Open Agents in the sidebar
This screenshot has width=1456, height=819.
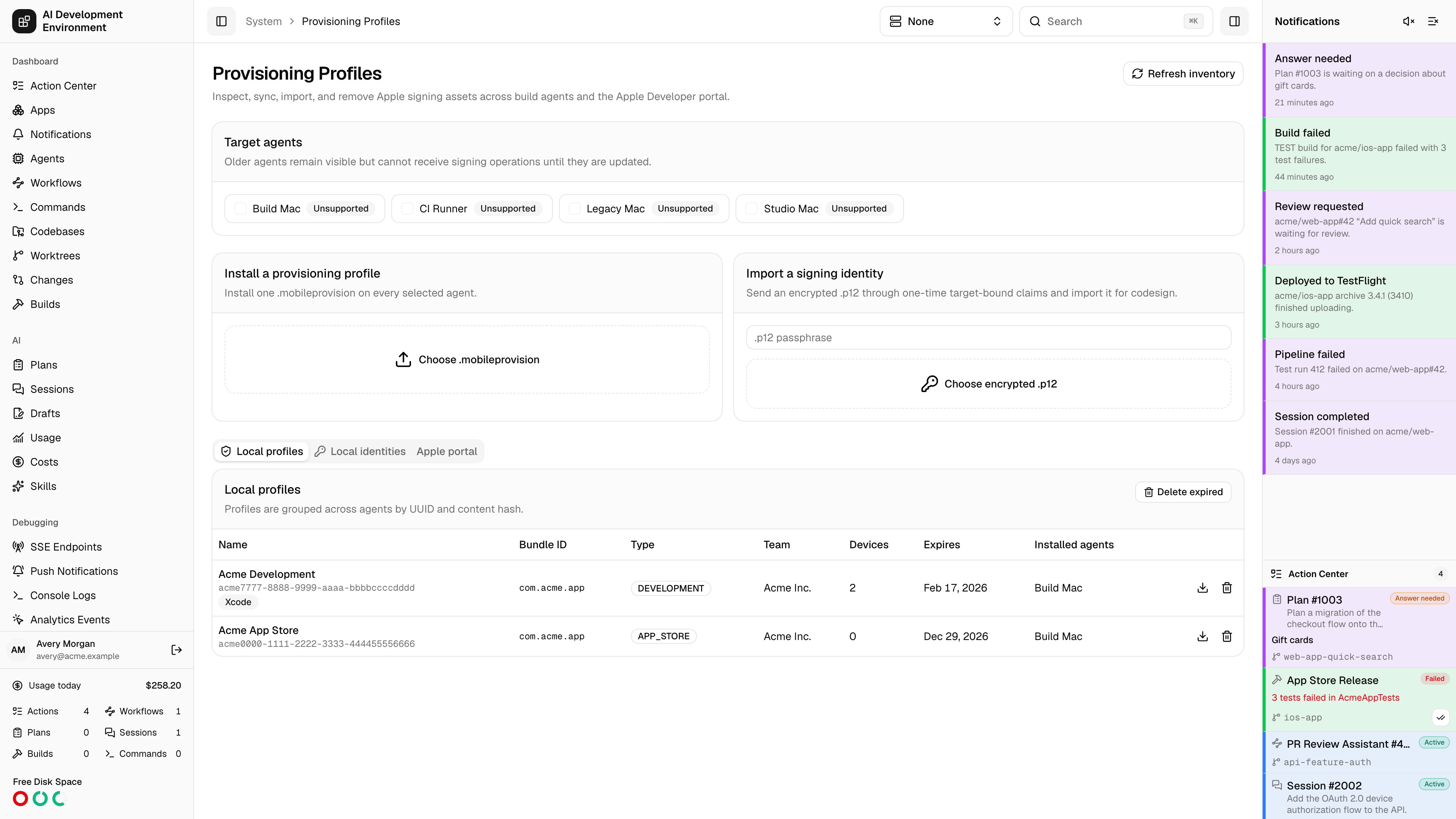[x=97, y=159]
